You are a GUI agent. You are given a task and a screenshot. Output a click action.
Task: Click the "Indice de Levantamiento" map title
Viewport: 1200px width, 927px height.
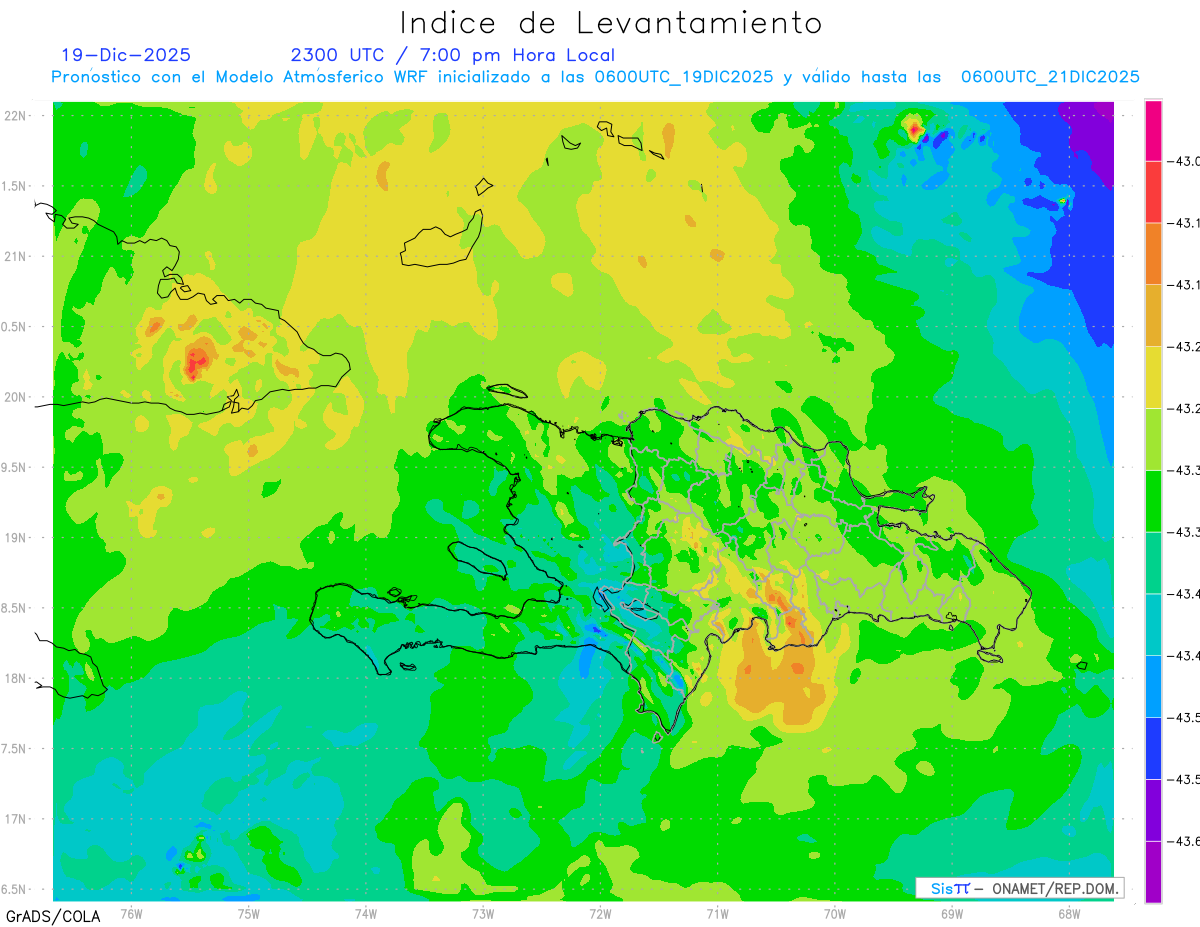pos(611,22)
